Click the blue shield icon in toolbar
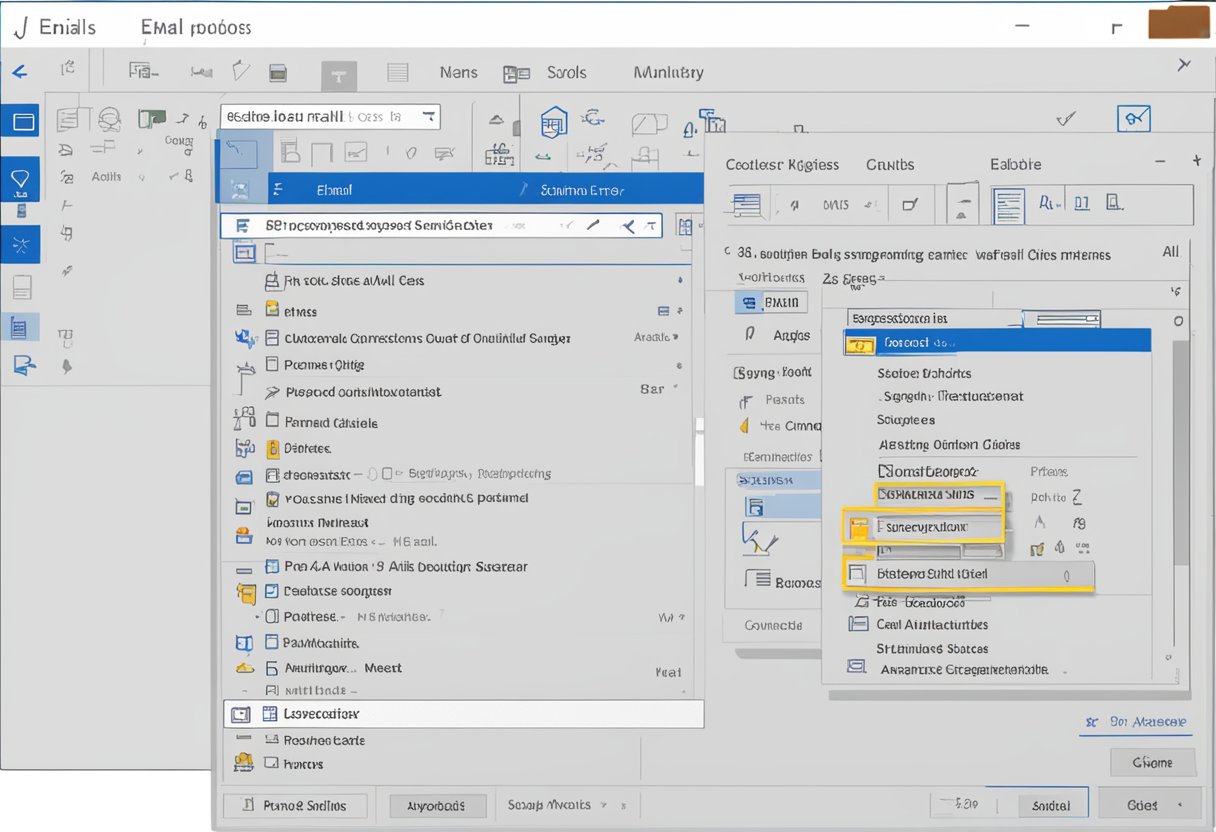The width and height of the screenshot is (1216, 832). [x=553, y=123]
